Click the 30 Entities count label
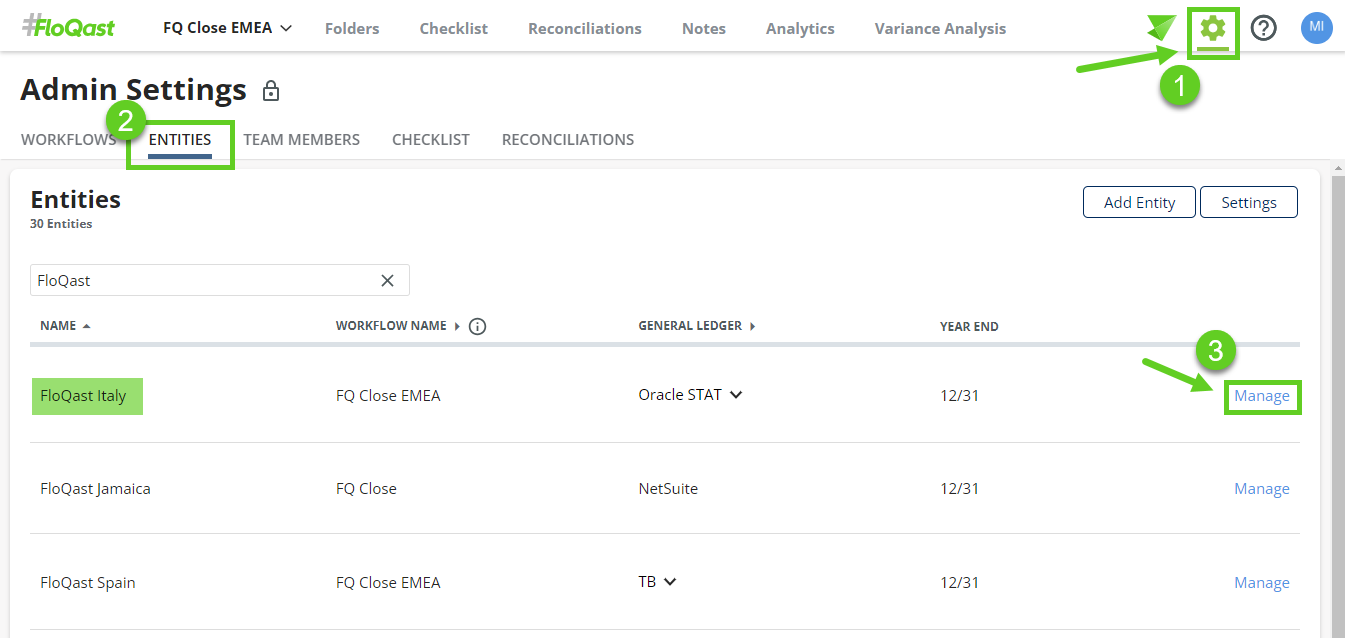Image resolution: width=1345 pixels, height=638 pixels. 61,224
